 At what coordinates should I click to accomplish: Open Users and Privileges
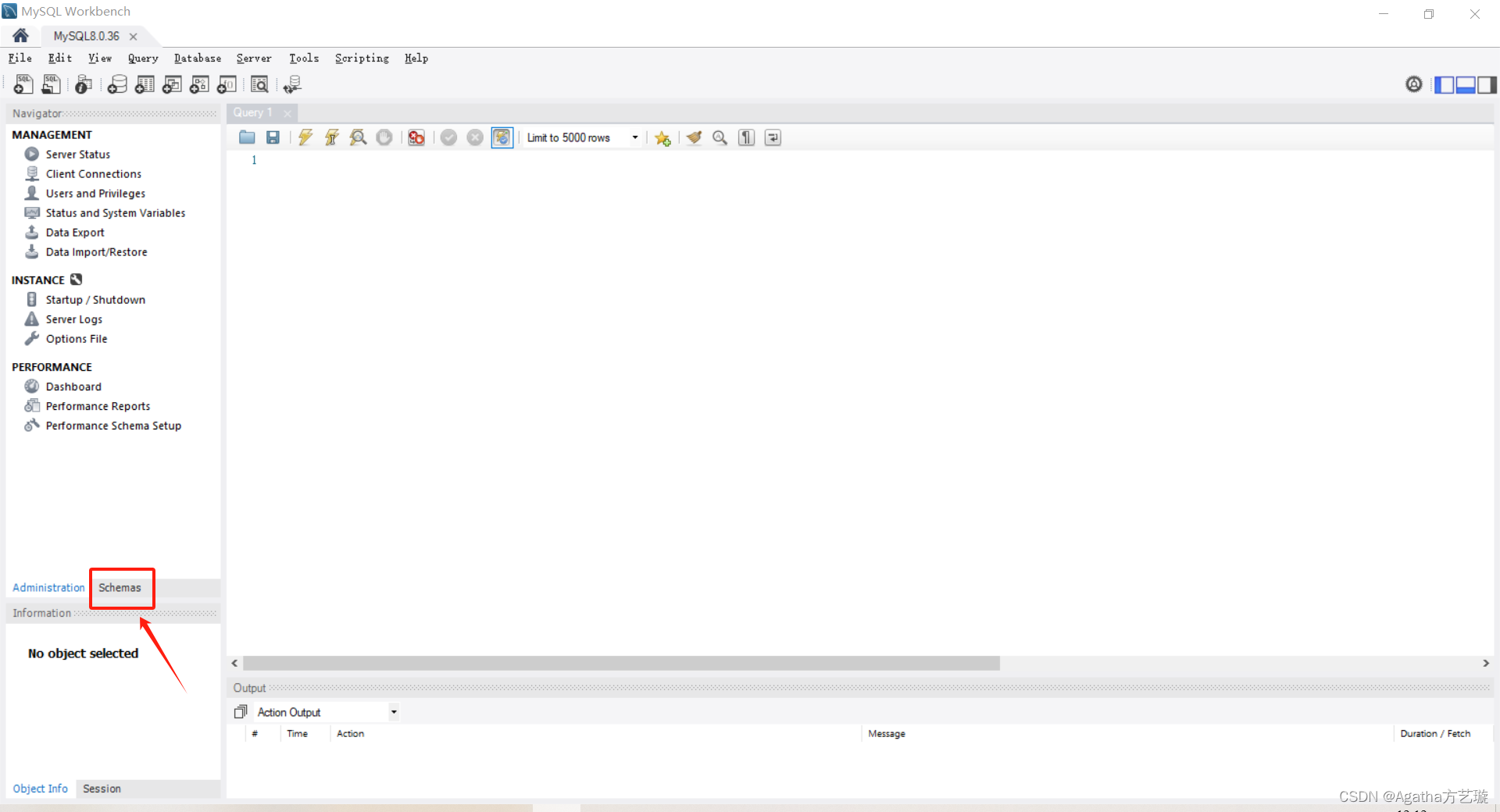click(x=95, y=194)
